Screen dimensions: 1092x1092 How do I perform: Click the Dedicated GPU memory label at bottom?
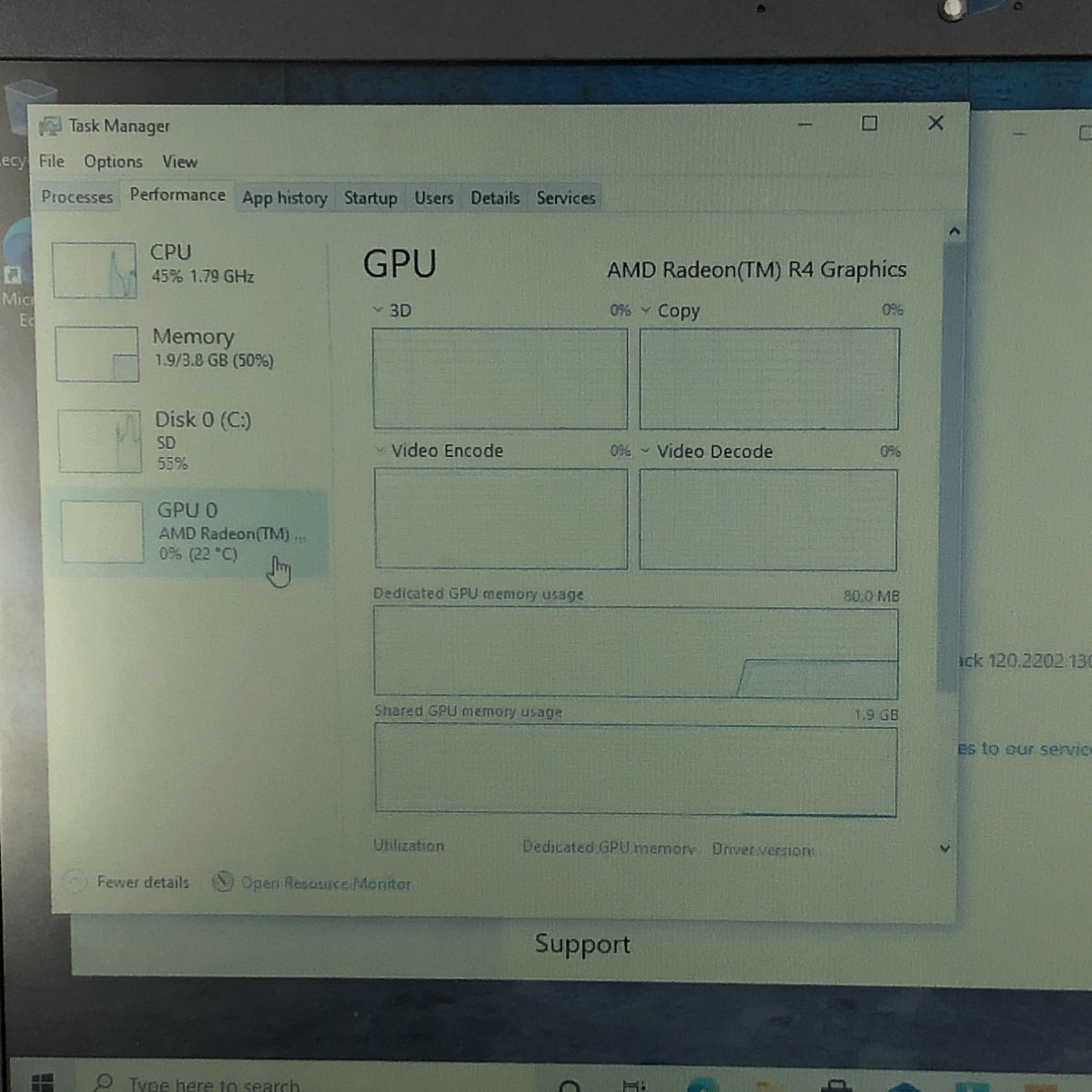(609, 847)
